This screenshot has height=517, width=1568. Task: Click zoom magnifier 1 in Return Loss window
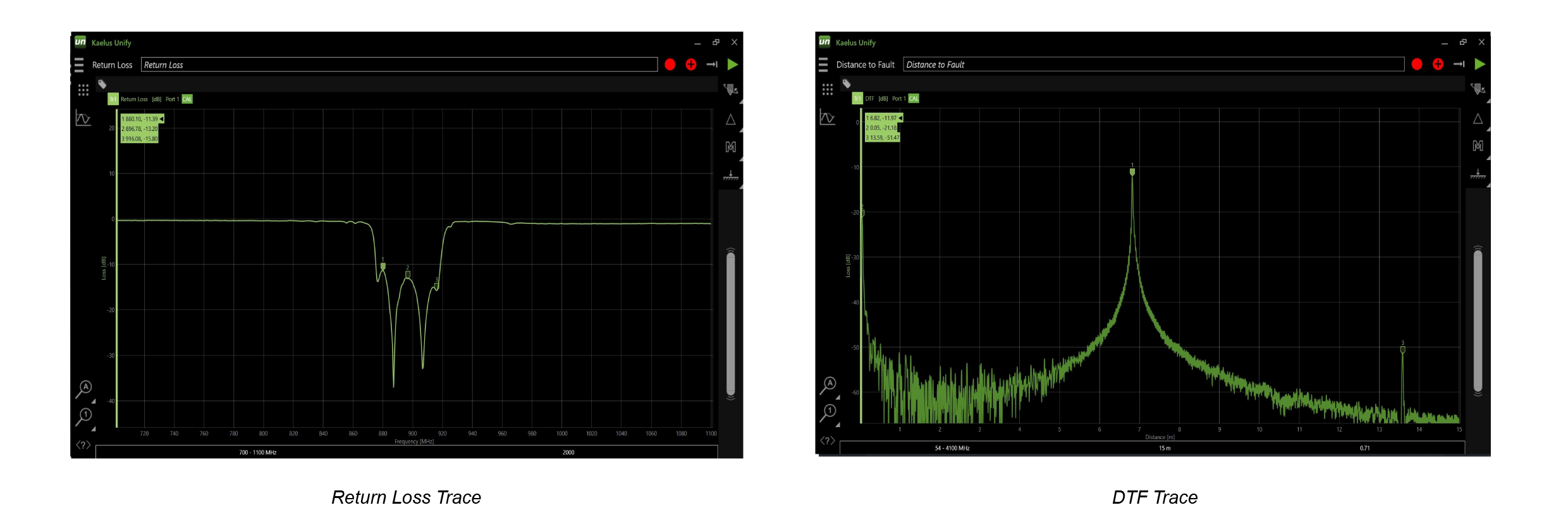84,416
